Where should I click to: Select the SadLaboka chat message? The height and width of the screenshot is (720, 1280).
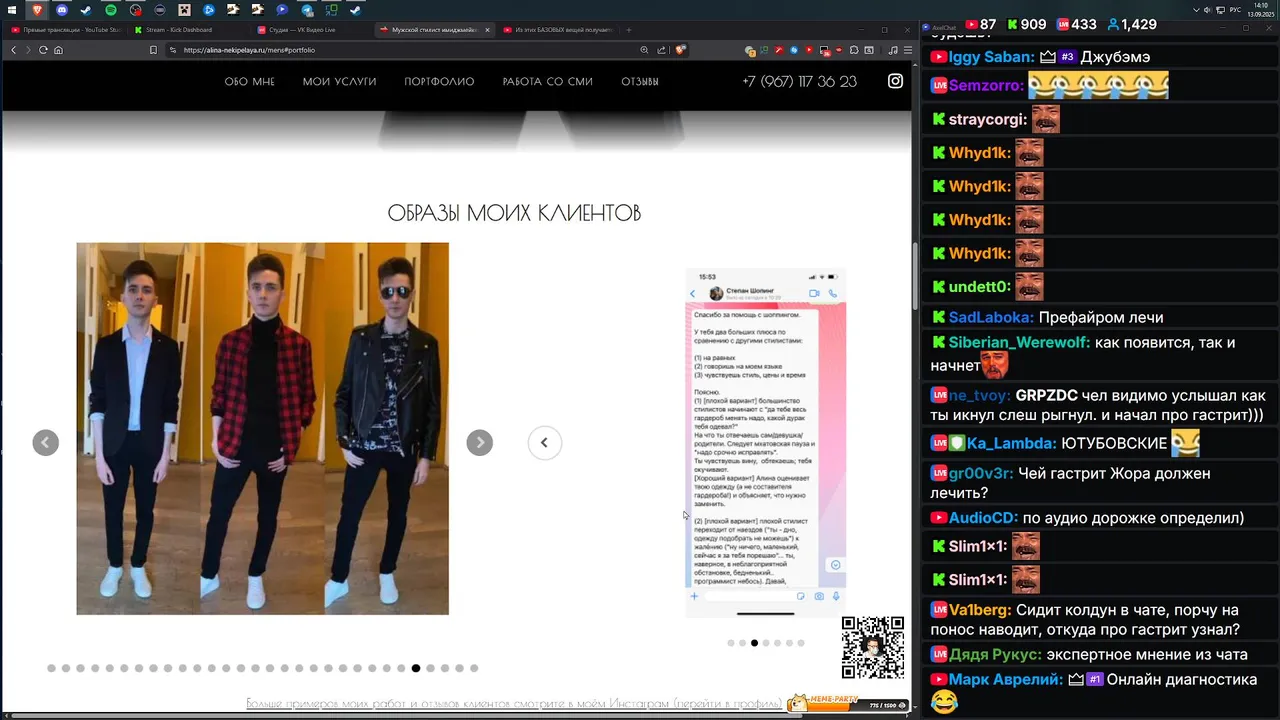coord(1099,317)
